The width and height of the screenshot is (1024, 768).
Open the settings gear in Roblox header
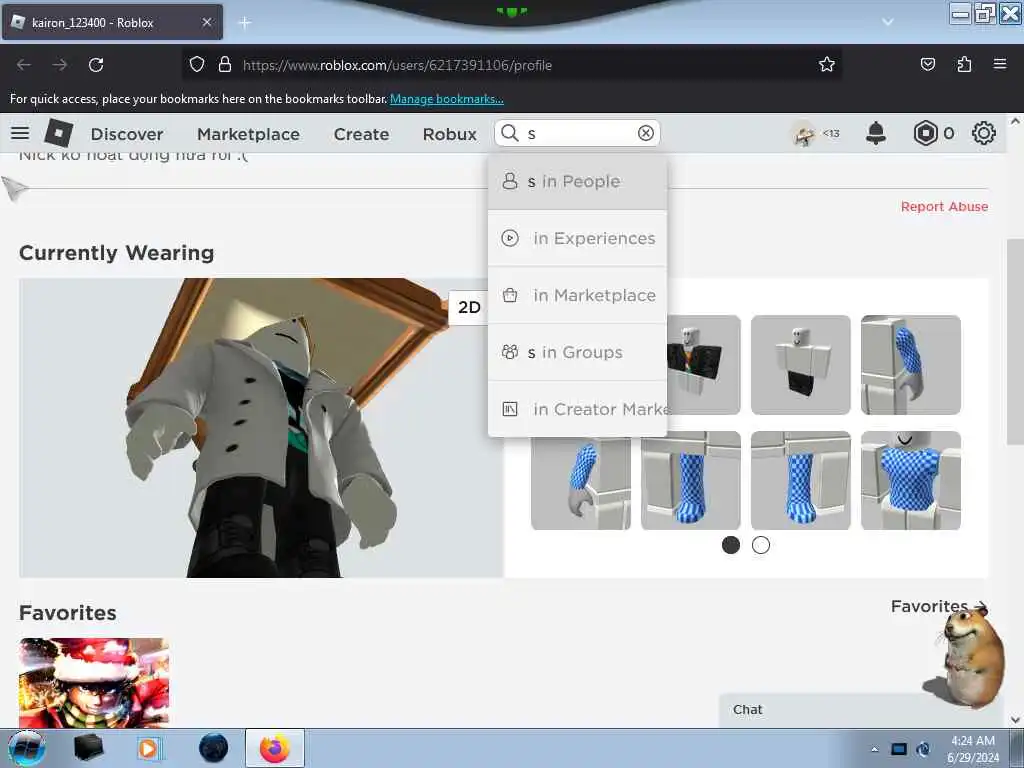coord(984,133)
